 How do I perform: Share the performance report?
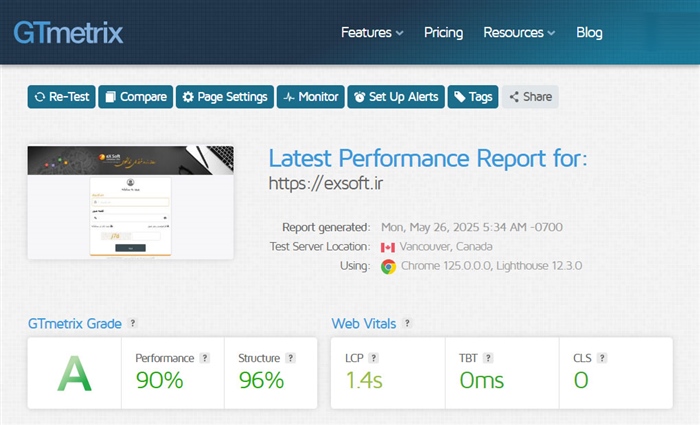[x=530, y=97]
